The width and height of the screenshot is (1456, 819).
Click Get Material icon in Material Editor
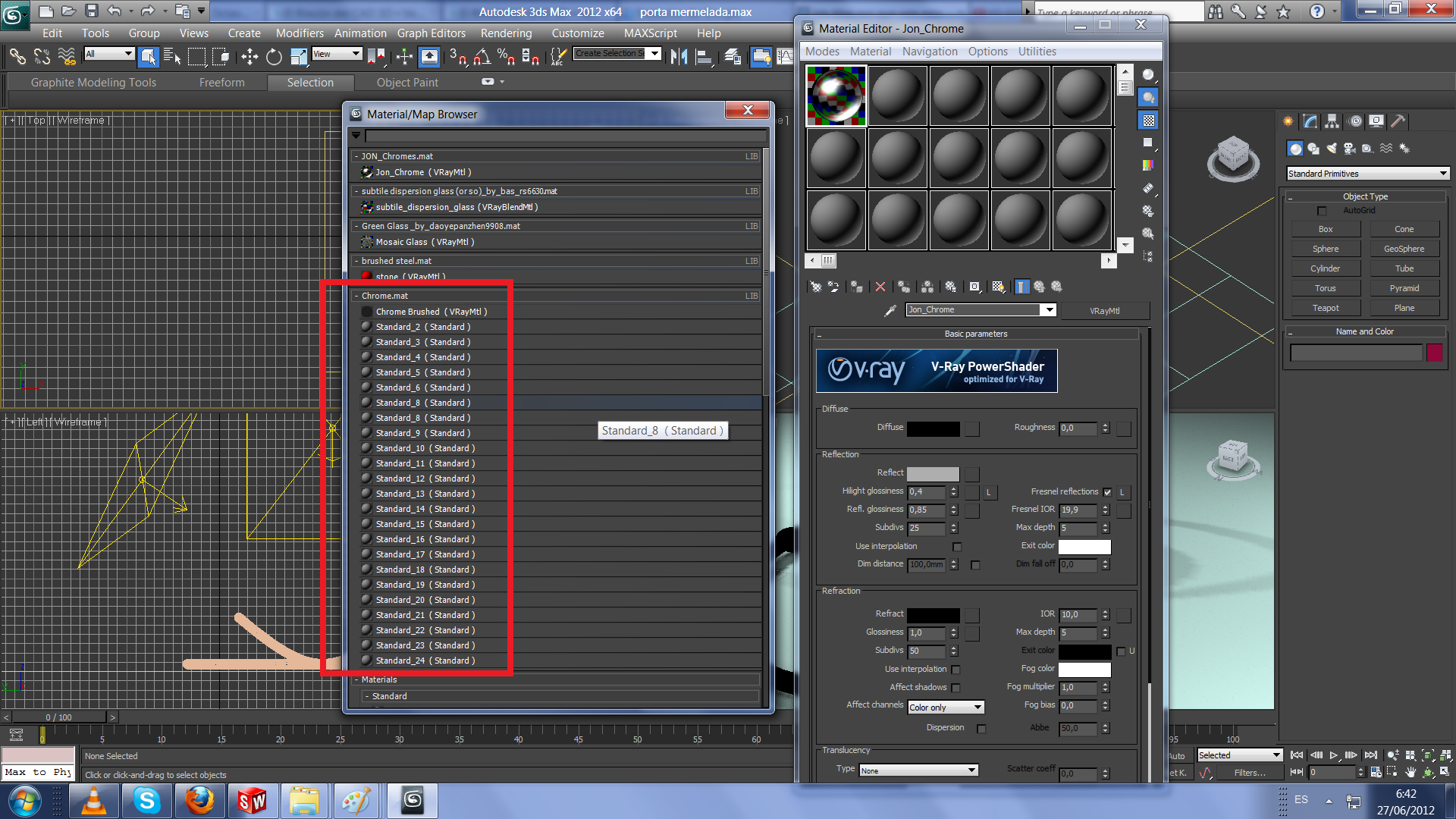(815, 287)
